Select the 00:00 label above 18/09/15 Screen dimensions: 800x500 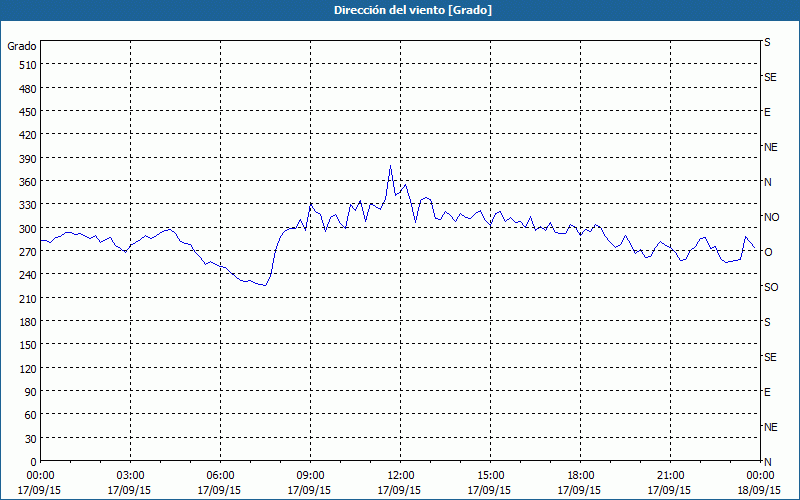(760, 476)
